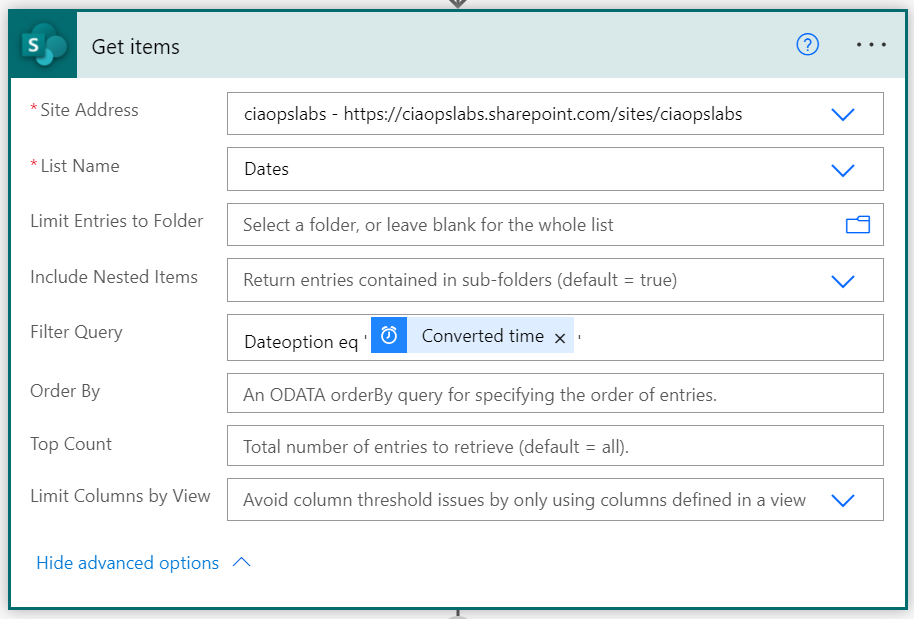Click the clock icon on Converted time token
This screenshot has width=914, height=619.
[x=389, y=336]
